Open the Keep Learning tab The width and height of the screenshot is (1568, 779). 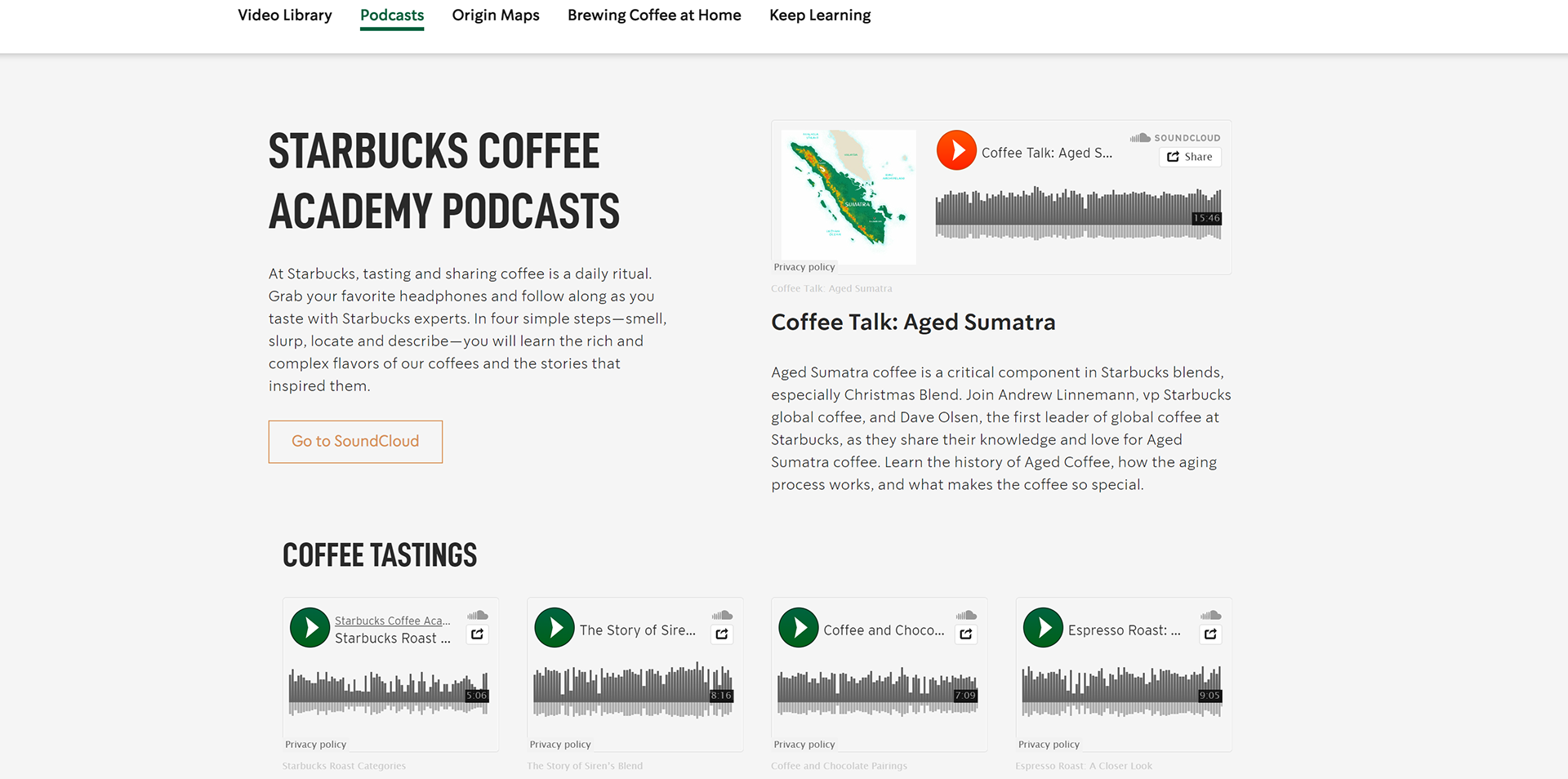(820, 16)
